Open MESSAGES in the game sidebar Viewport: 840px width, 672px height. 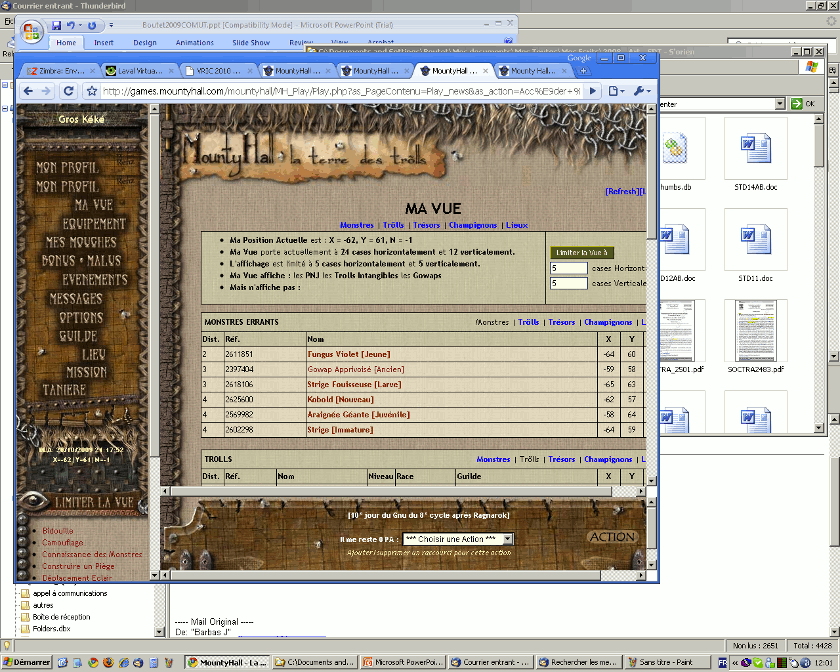click(76, 298)
